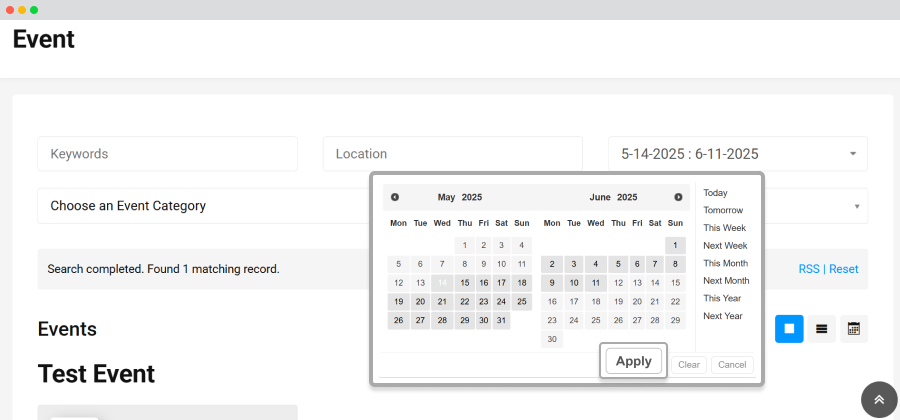Pick June 30 in calendar

point(552,339)
